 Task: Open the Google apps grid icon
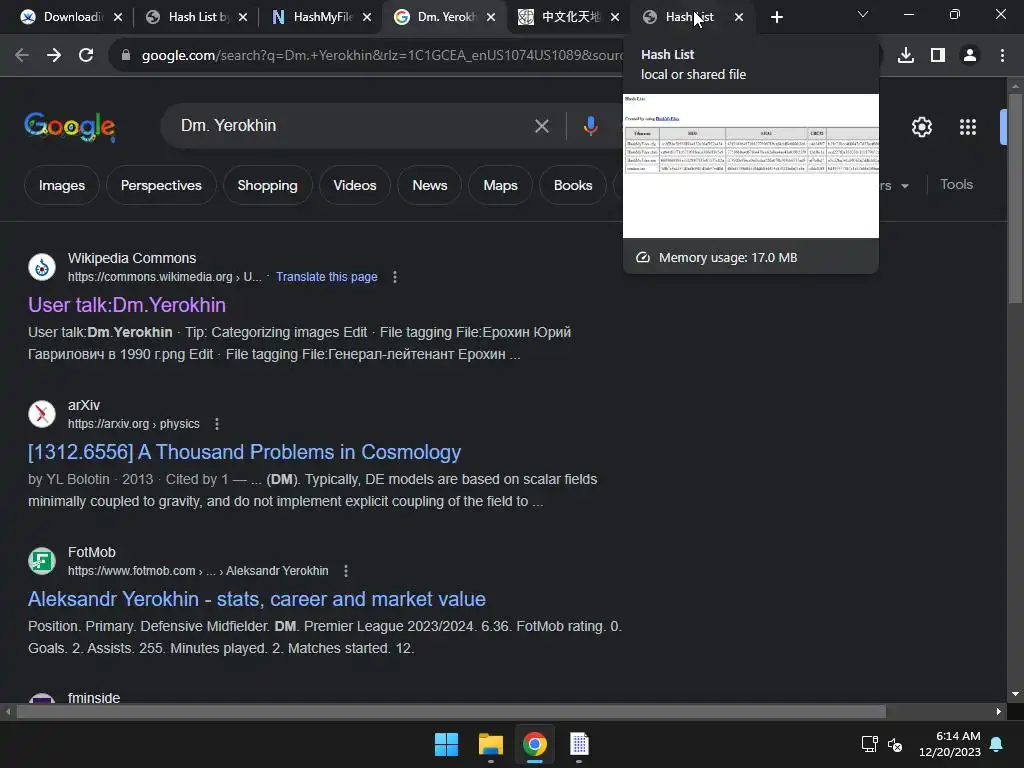[968, 127]
